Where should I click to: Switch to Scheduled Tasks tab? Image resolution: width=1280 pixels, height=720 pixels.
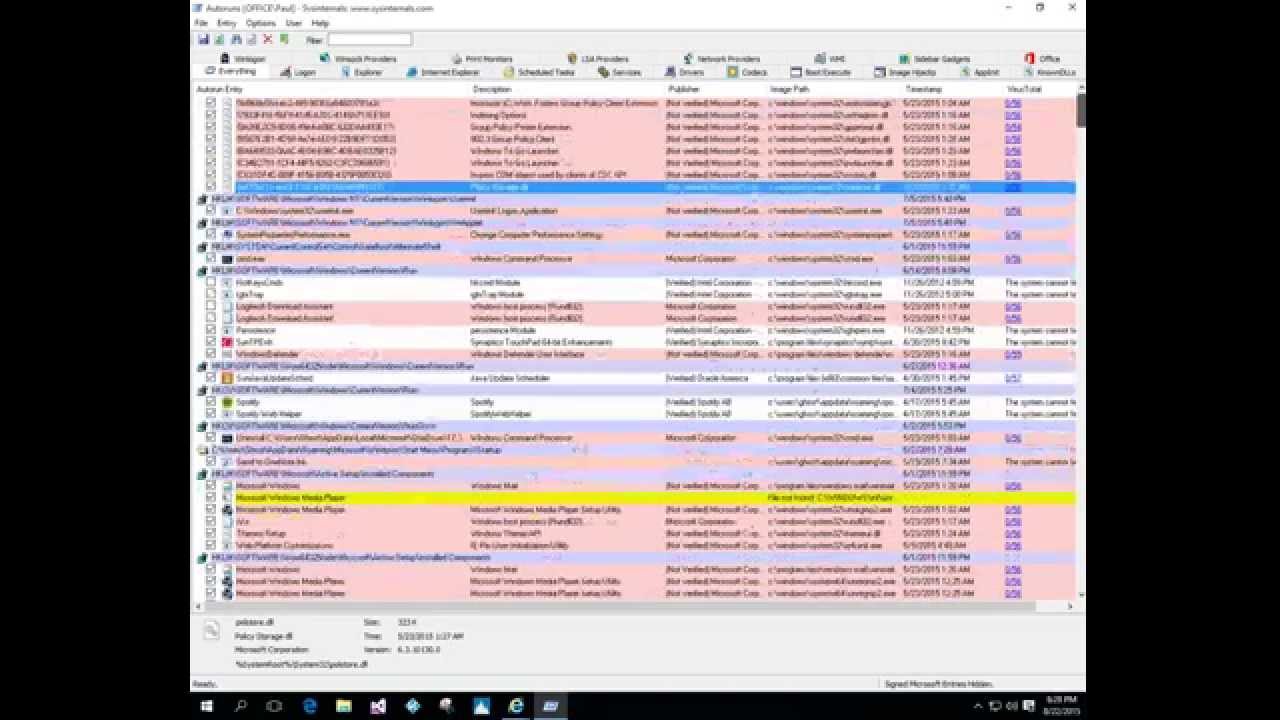click(x=540, y=72)
